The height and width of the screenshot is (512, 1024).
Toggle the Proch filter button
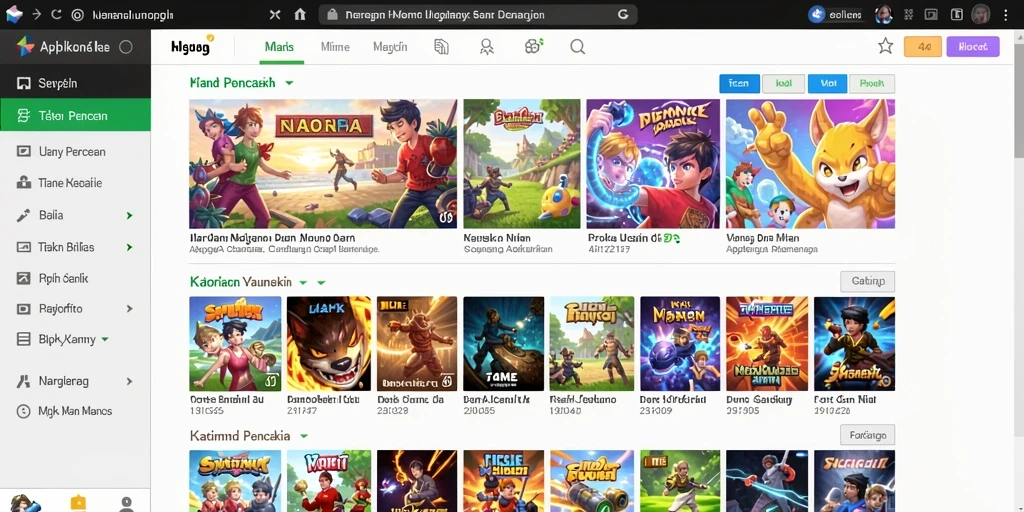(x=872, y=84)
